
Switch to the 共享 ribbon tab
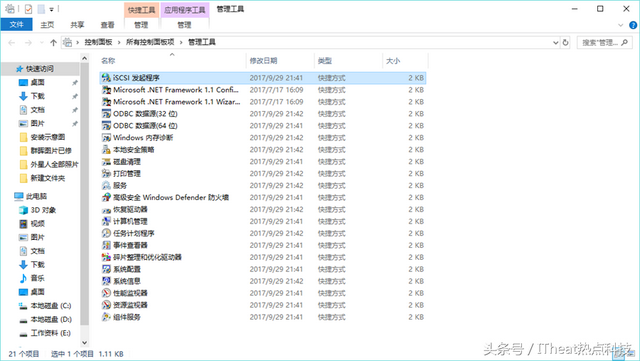tap(77, 25)
